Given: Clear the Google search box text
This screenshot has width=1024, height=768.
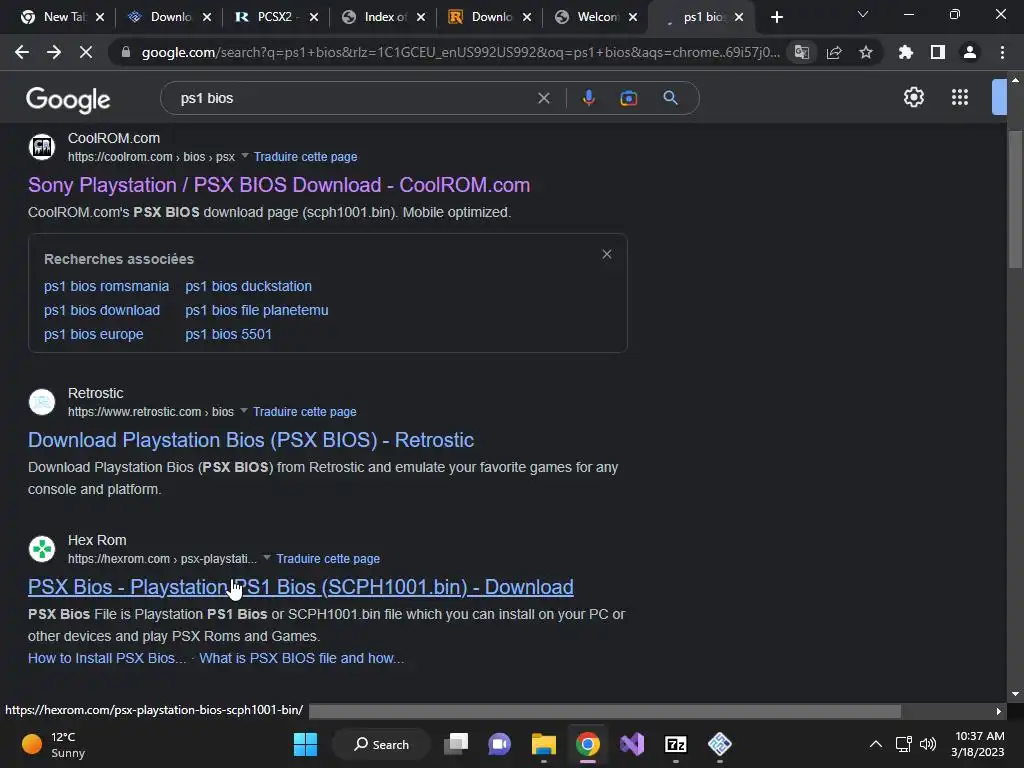Looking at the screenshot, I should coord(543,98).
